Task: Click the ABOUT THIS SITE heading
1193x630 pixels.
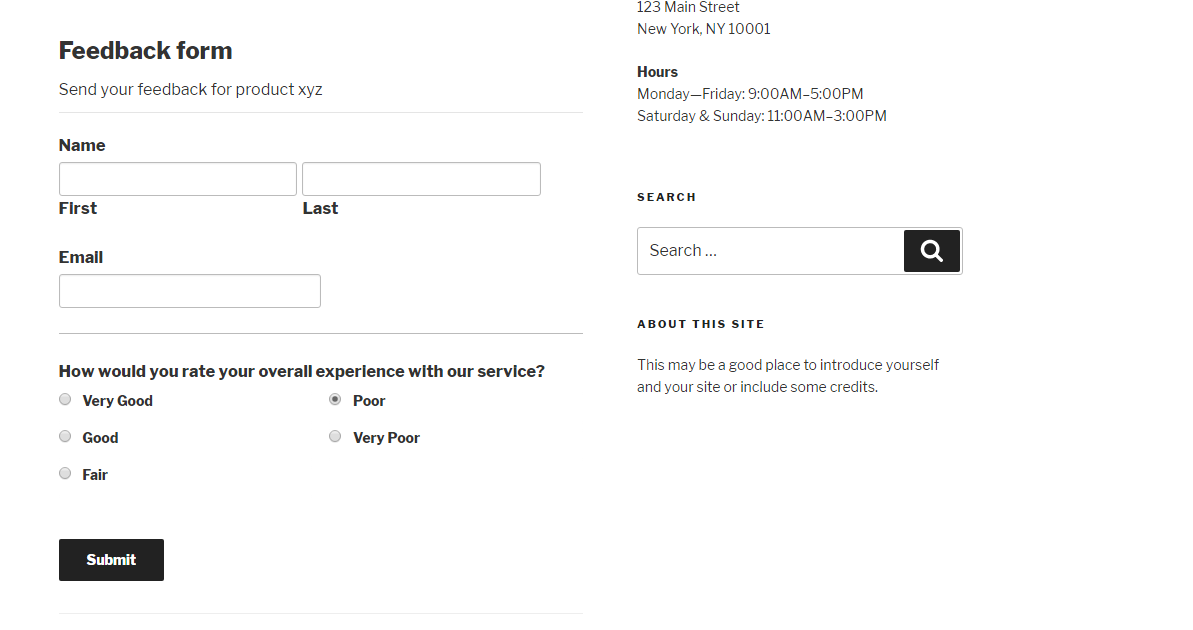Action: tap(700, 323)
